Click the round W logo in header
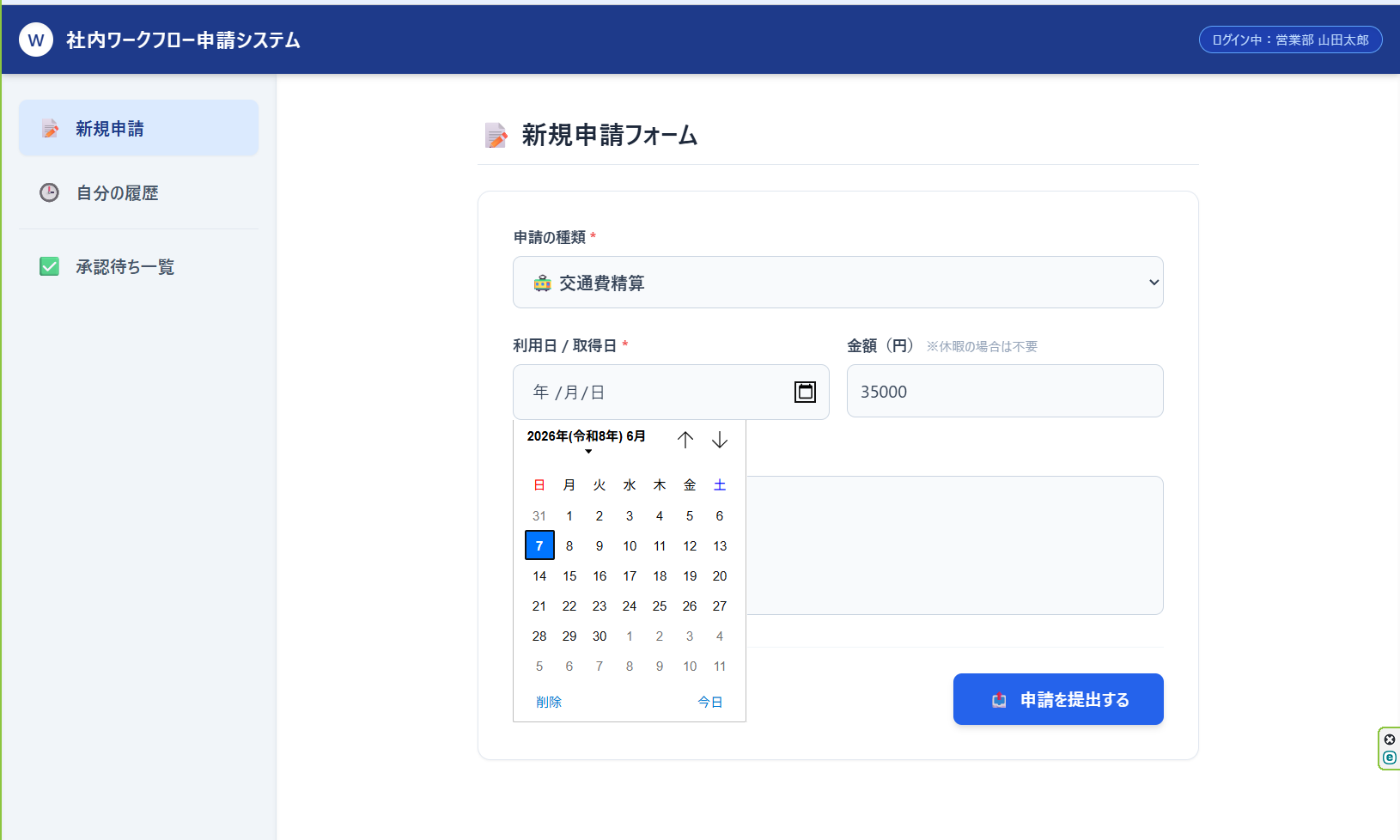The width and height of the screenshot is (1400, 840). click(x=36, y=40)
